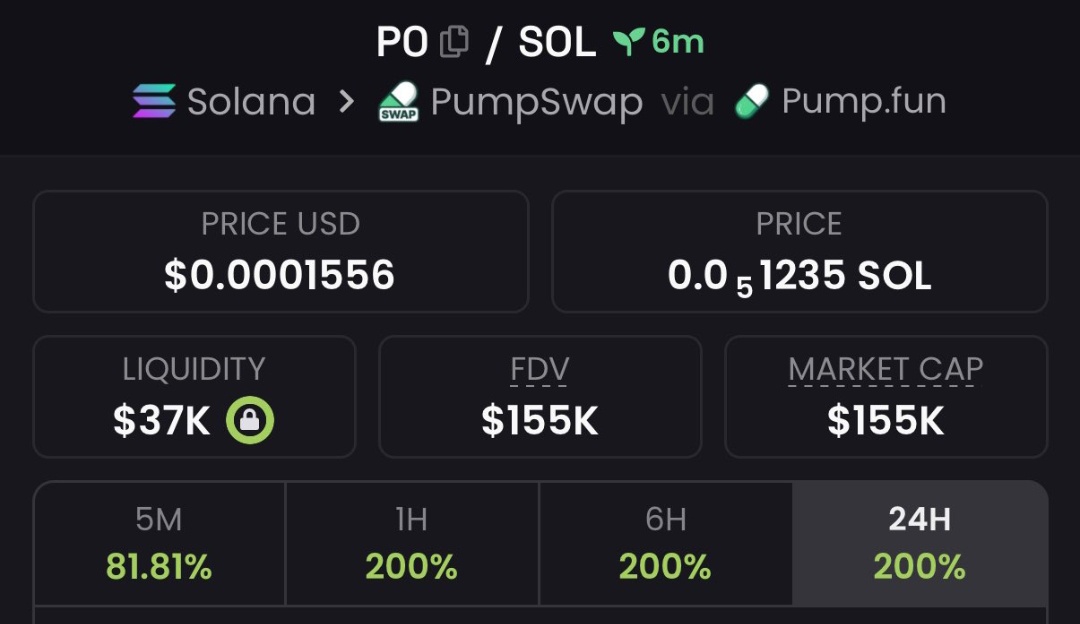Screen dimensions: 1080x624
Task: Click the PRICE USD box
Action: 280,252
